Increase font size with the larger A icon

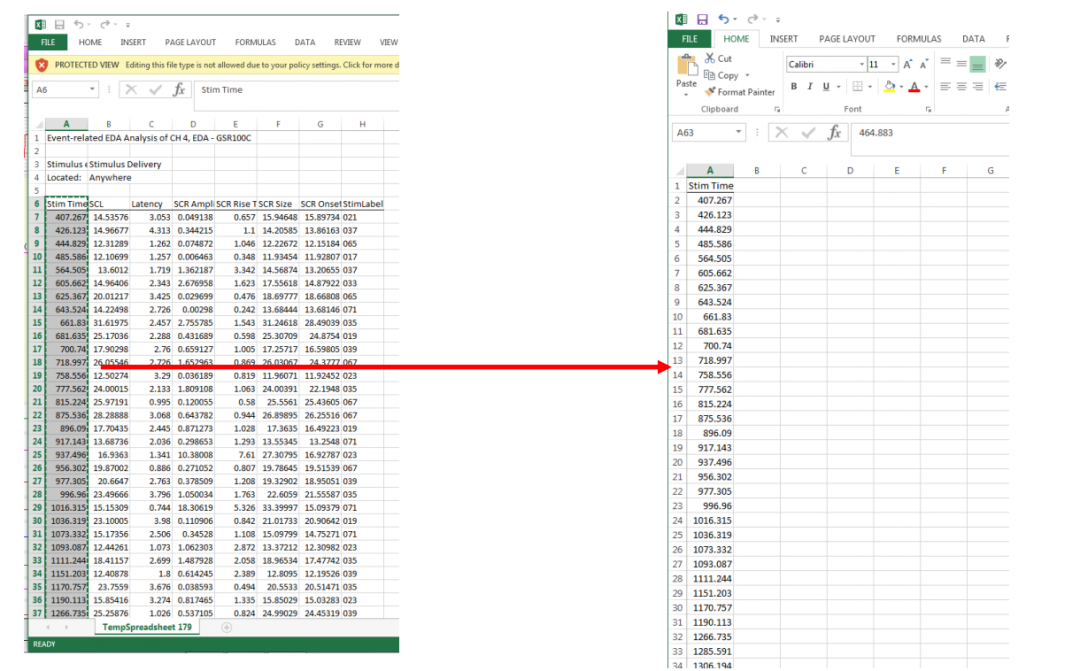pyautogui.click(x=908, y=64)
